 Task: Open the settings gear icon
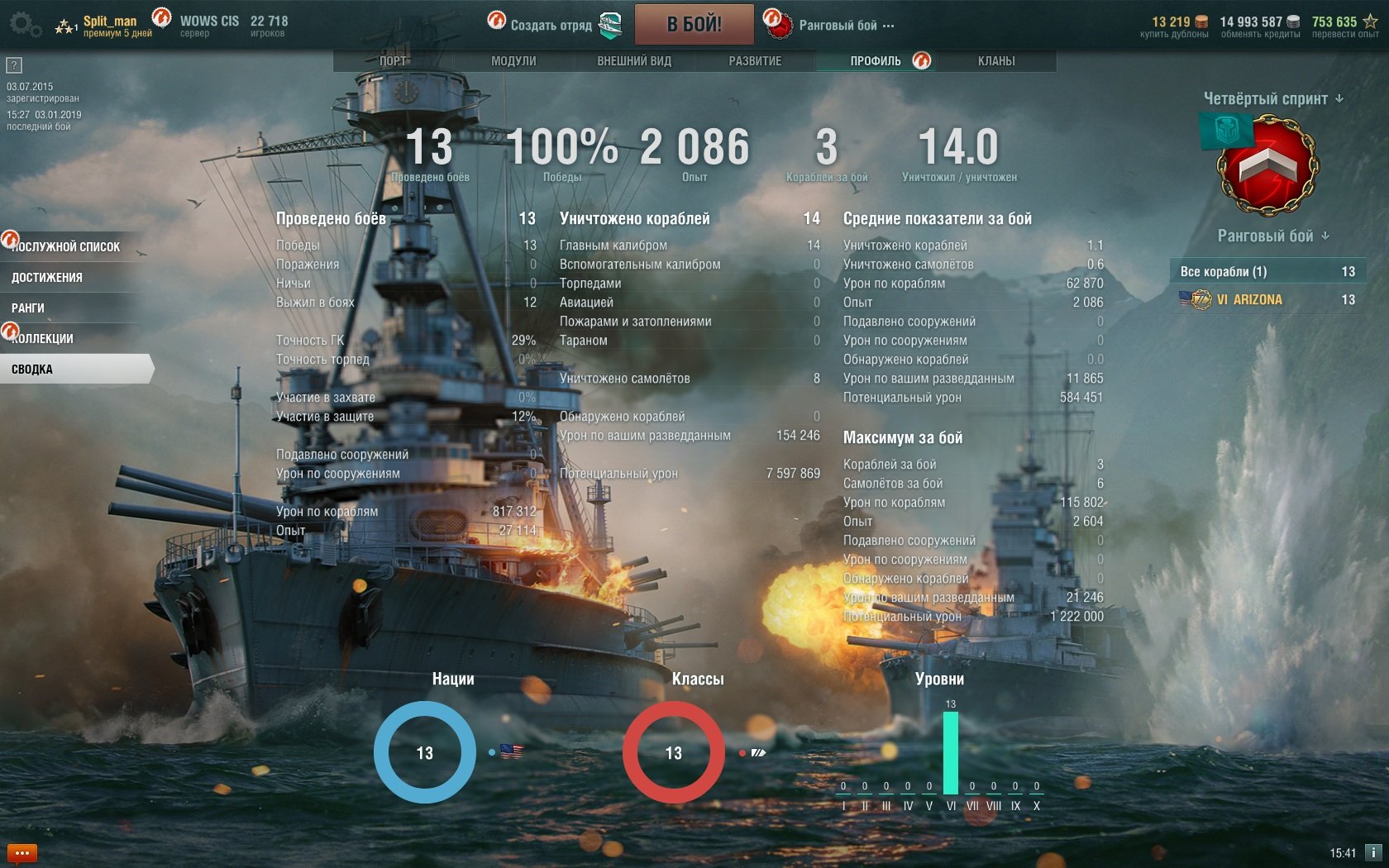[x=23, y=24]
